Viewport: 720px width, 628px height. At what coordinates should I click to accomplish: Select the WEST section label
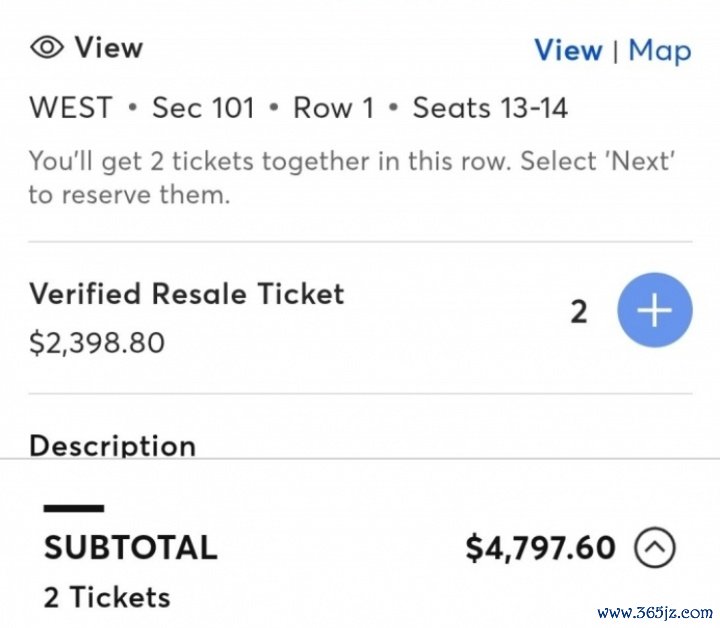[x=70, y=108]
